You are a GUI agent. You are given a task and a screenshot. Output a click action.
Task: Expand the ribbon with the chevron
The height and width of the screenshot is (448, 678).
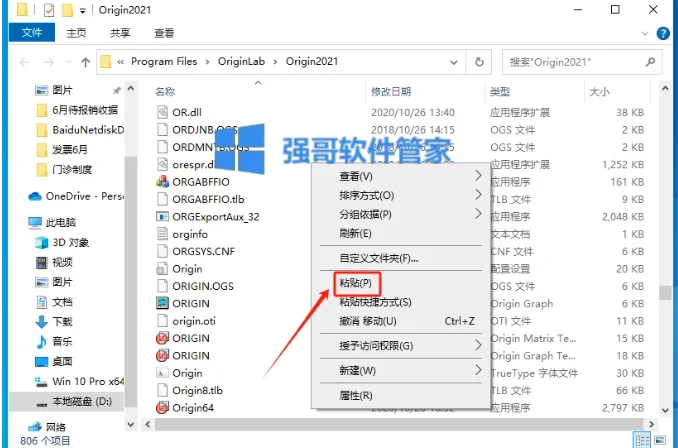(645, 33)
